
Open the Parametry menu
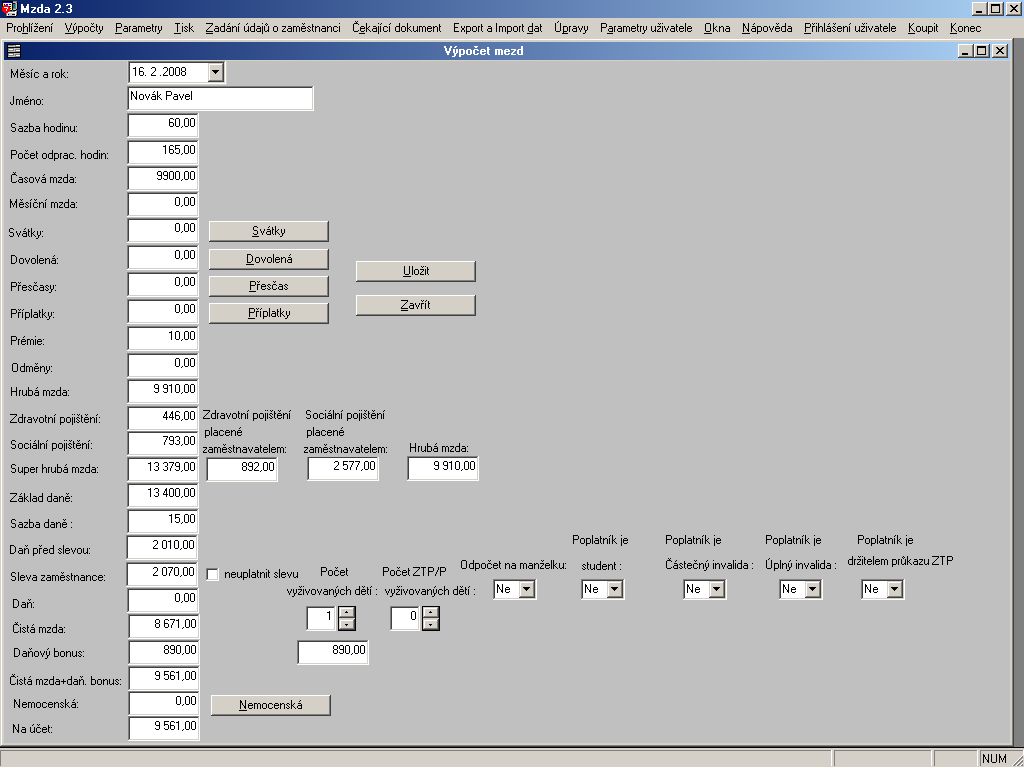point(138,28)
